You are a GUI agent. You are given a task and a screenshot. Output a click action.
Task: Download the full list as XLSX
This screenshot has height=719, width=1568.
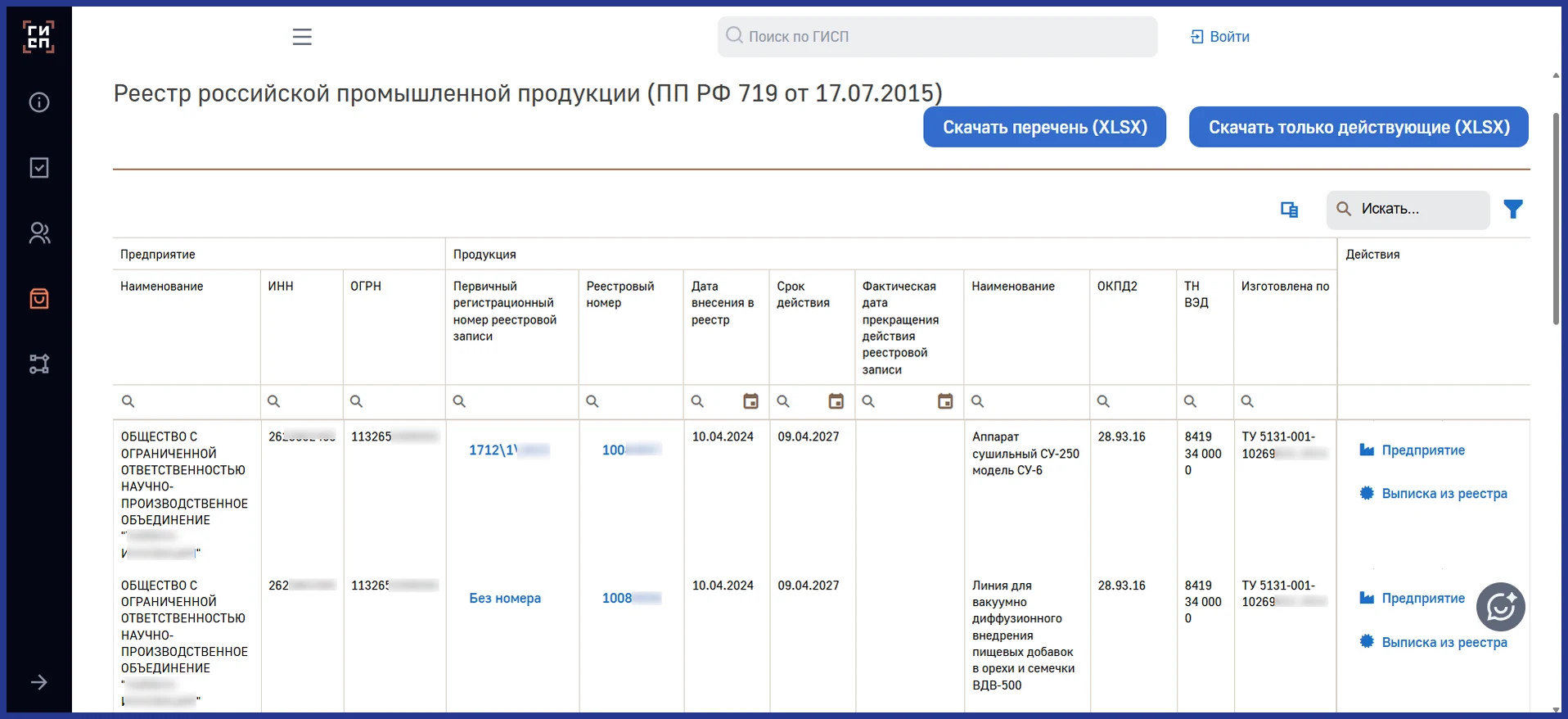coord(1044,127)
